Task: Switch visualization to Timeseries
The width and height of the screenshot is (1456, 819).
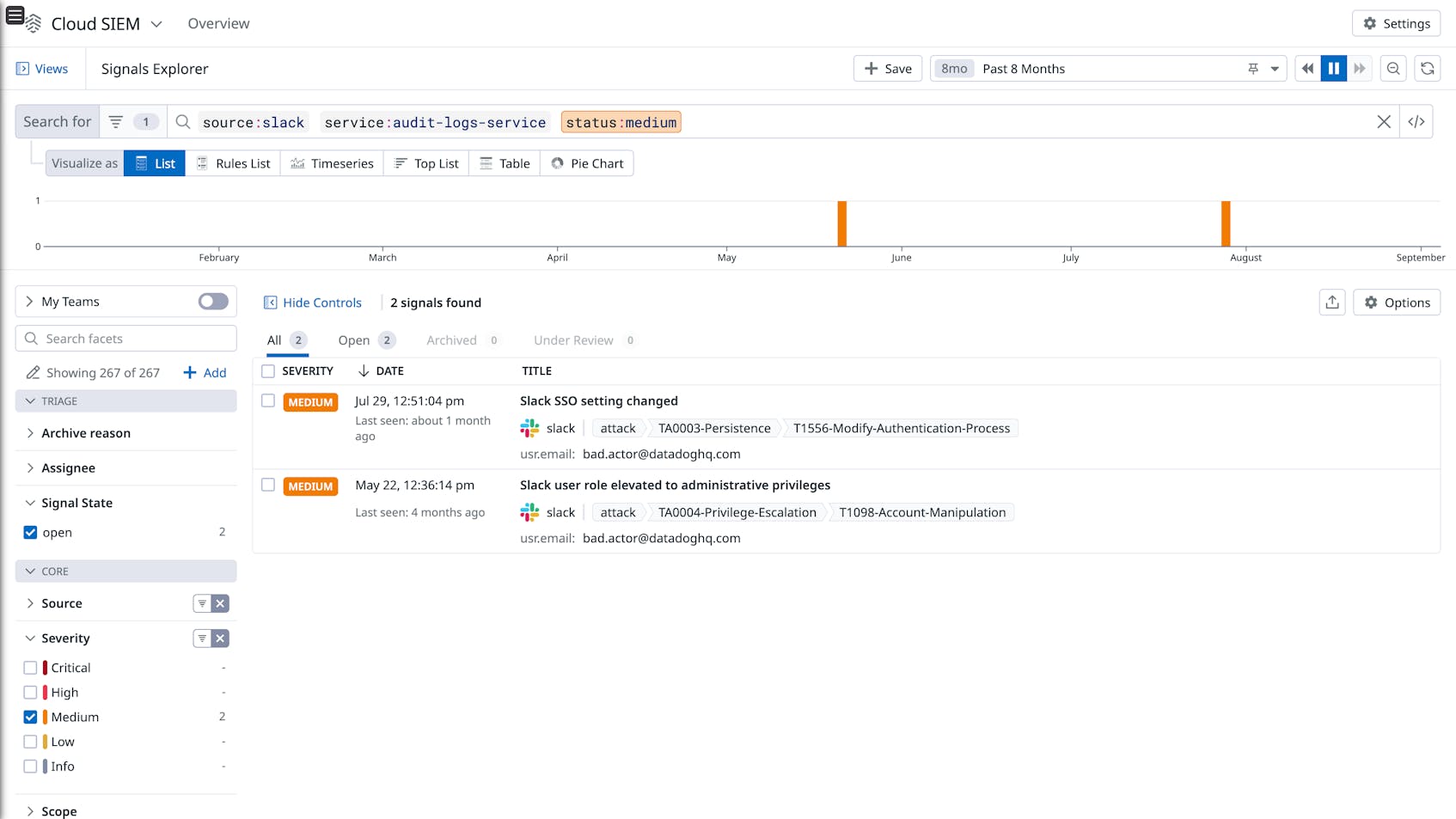Action: pyautogui.click(x=332, y=163)
